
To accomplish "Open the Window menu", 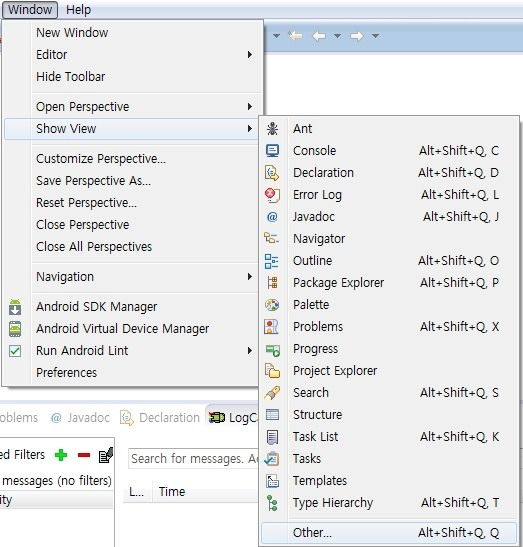I will [30, 9].
